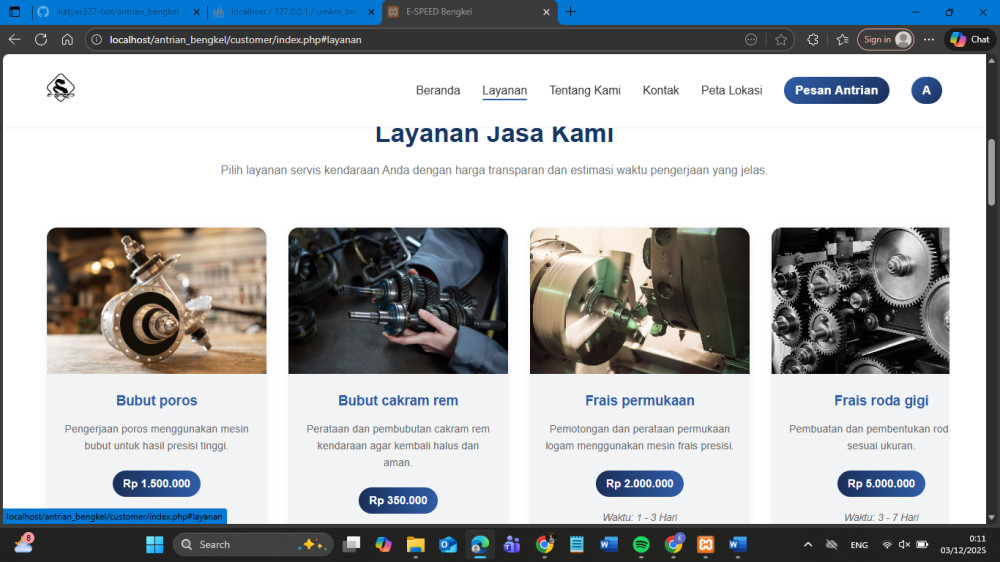Launch XAMPP from the taskbar
The width and height of the screenshot is (1000, 562).
pyautogui.click(x=705, y=544)
